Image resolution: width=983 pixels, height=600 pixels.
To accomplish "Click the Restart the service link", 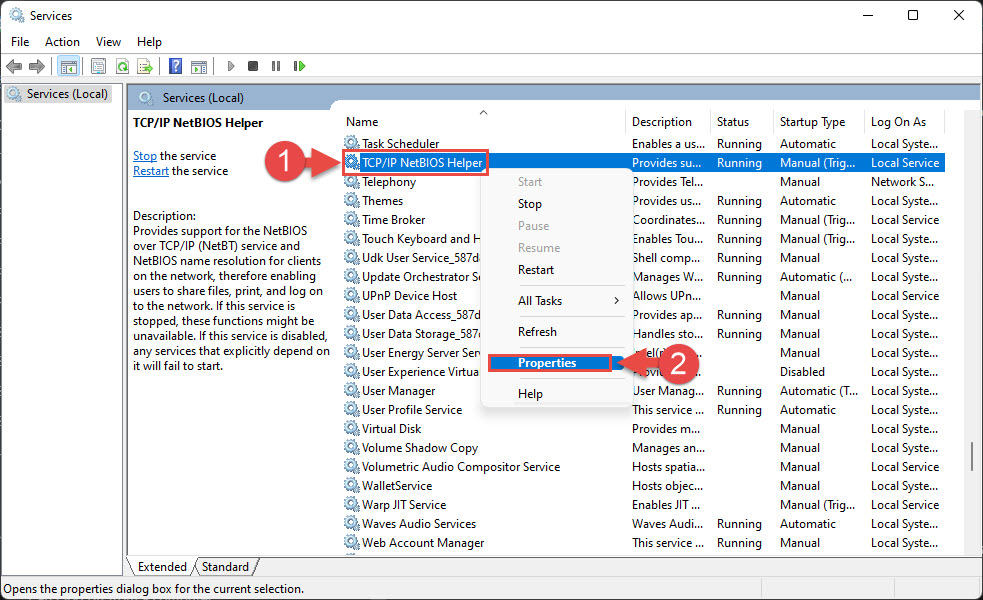I will pyautogui.click(x=150, y=171).
